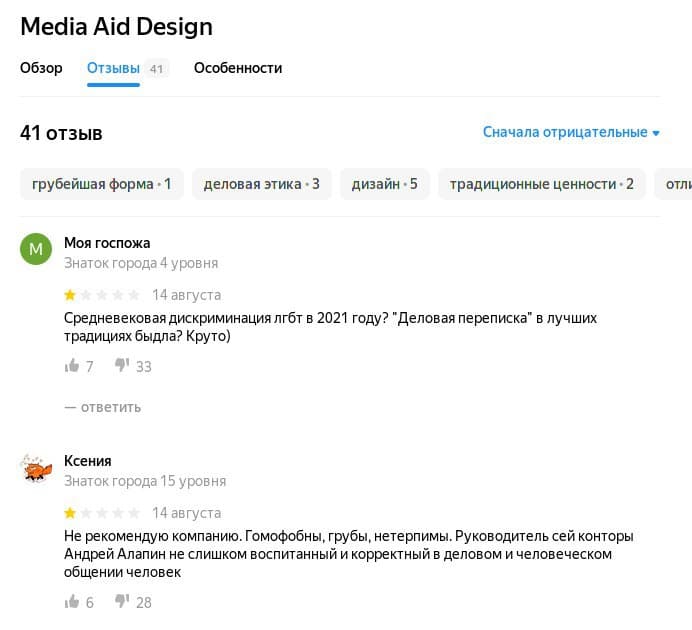Screen dimensions: 692x630
Task: Dislike Ксения's review thumbs down
Action: coord(122,601)
